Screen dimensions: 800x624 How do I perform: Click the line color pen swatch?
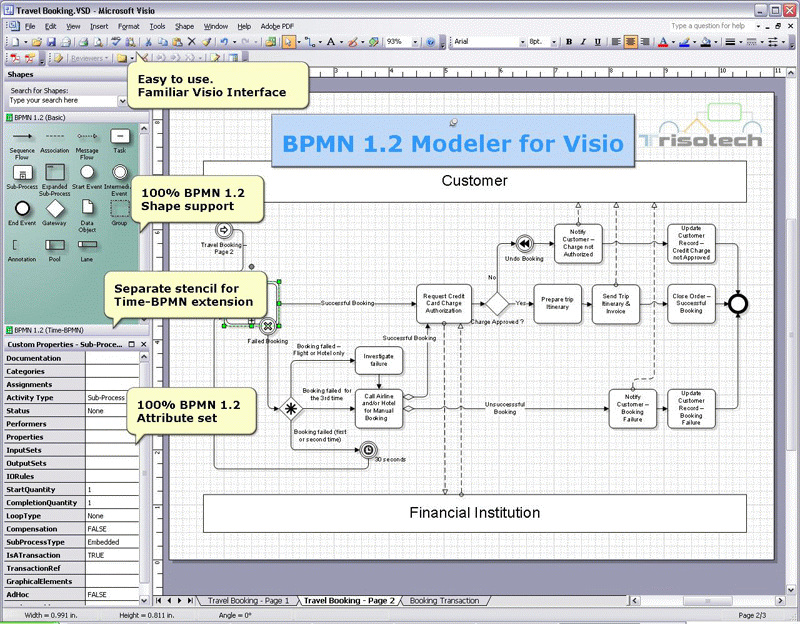click(x=684, y=42)
